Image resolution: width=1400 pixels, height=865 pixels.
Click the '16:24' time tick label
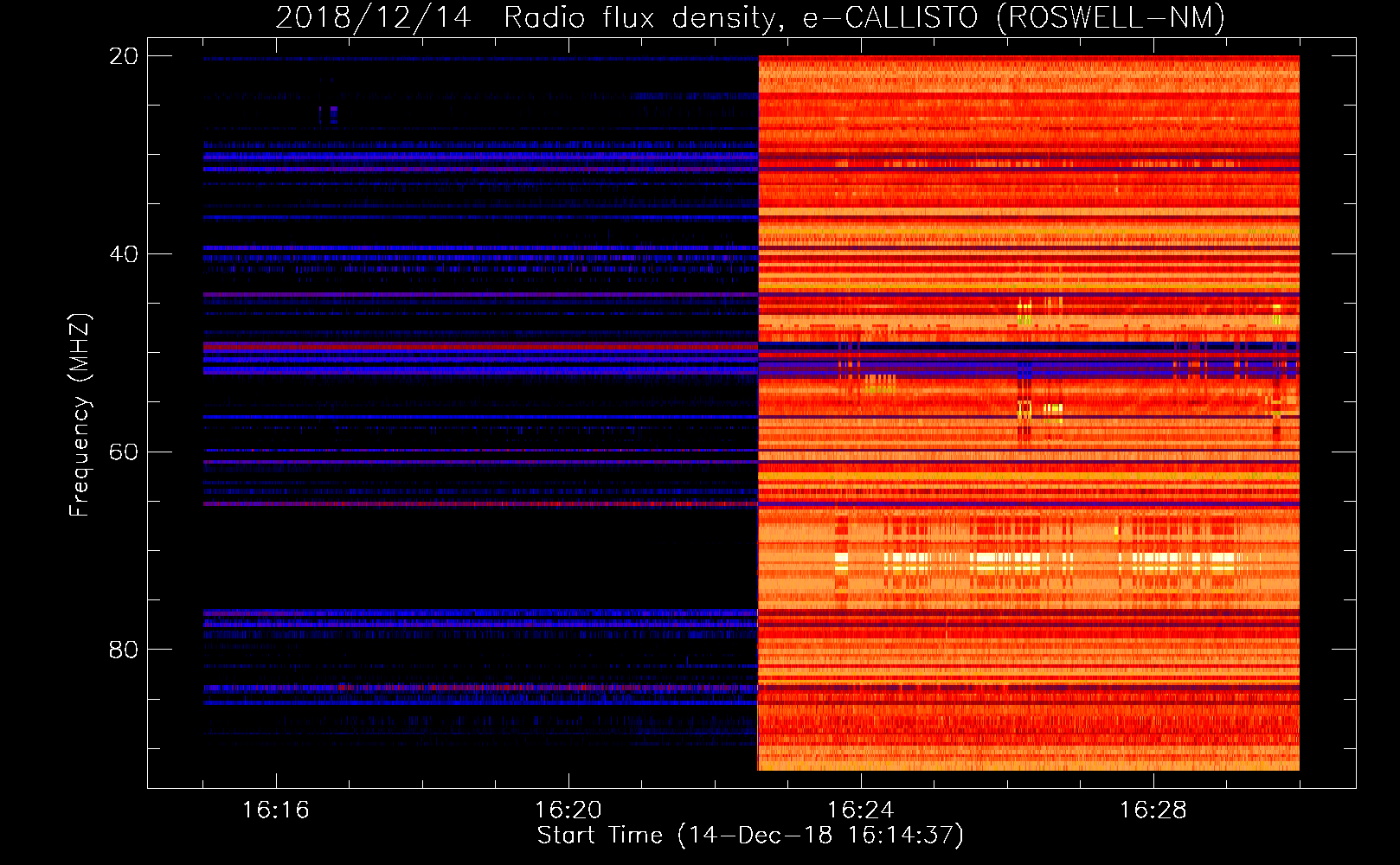coord(861,810)
